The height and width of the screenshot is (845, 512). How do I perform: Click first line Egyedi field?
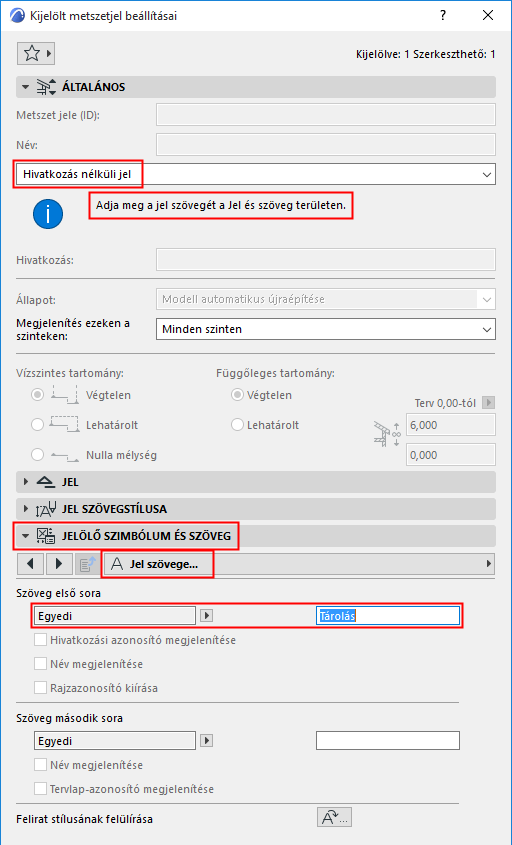point(115,615)
